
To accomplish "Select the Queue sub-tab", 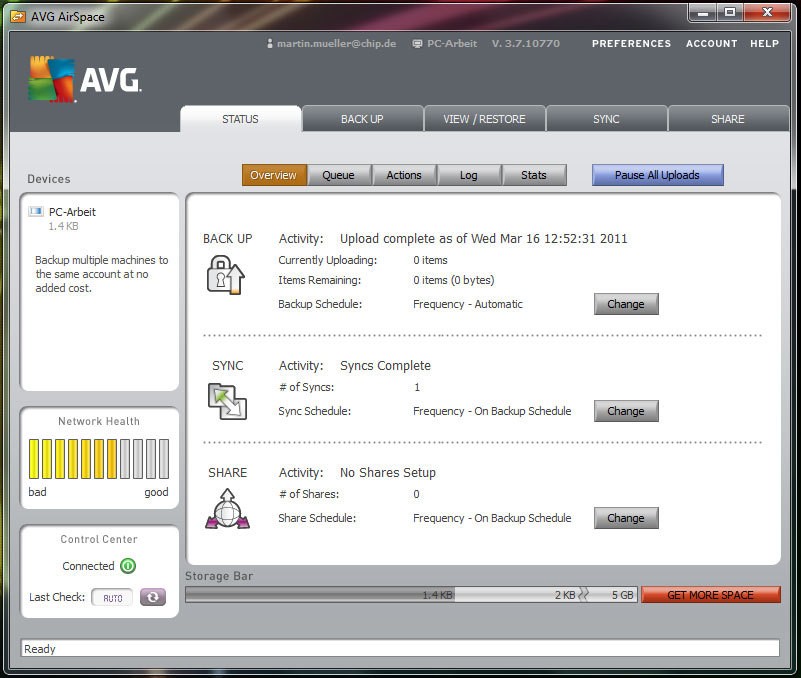I will [x=338, y=175].
